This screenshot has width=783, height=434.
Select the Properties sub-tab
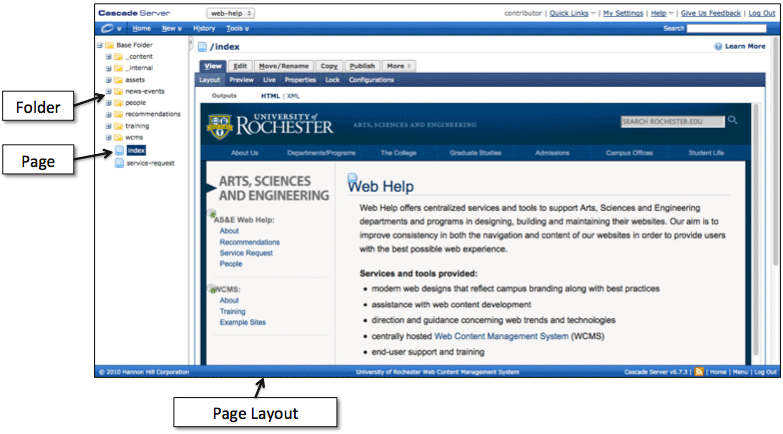tap(300, 80)
